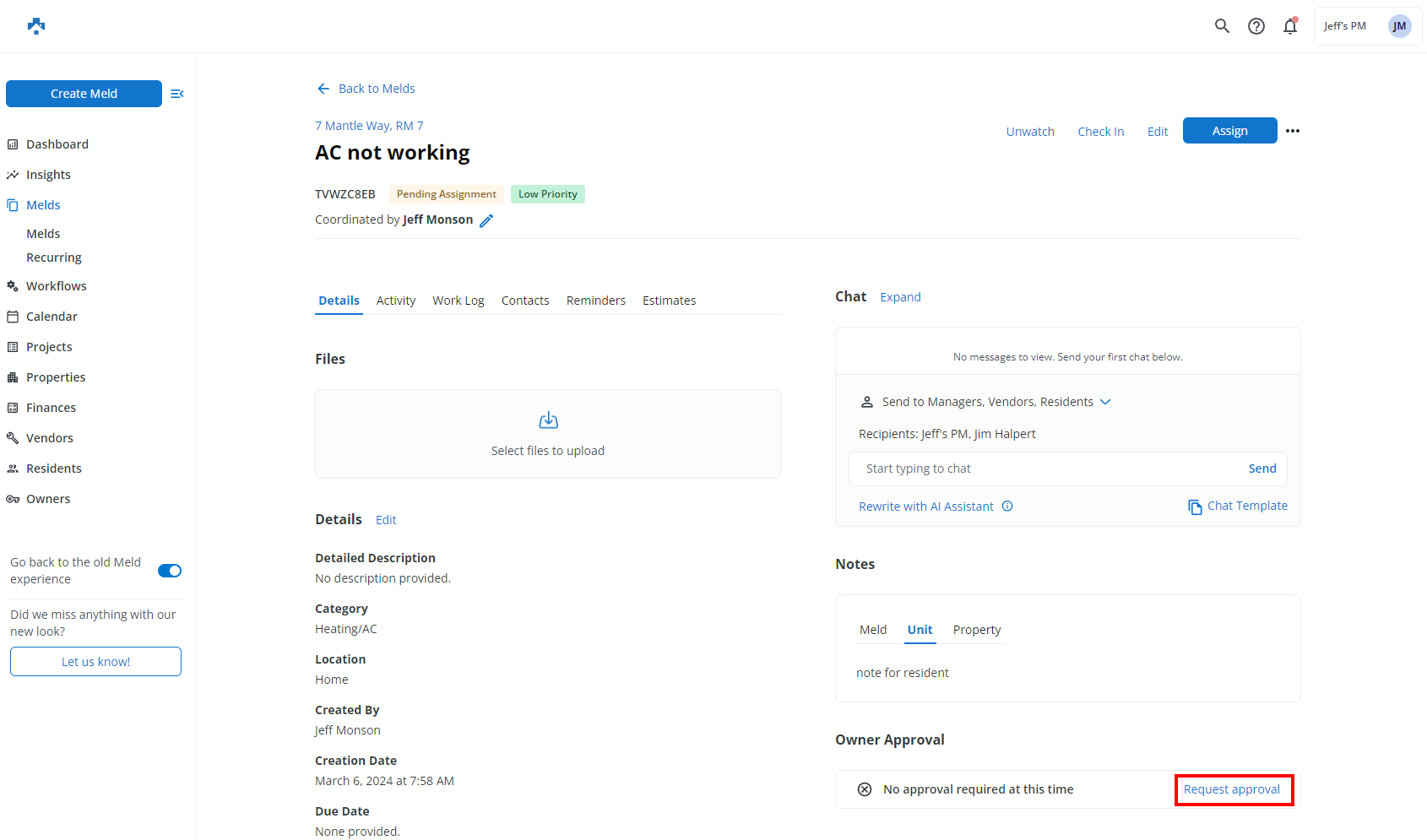Click AI Assistant info icon
This screenshot has height=840, width=1427.
tap(1007, 507)
